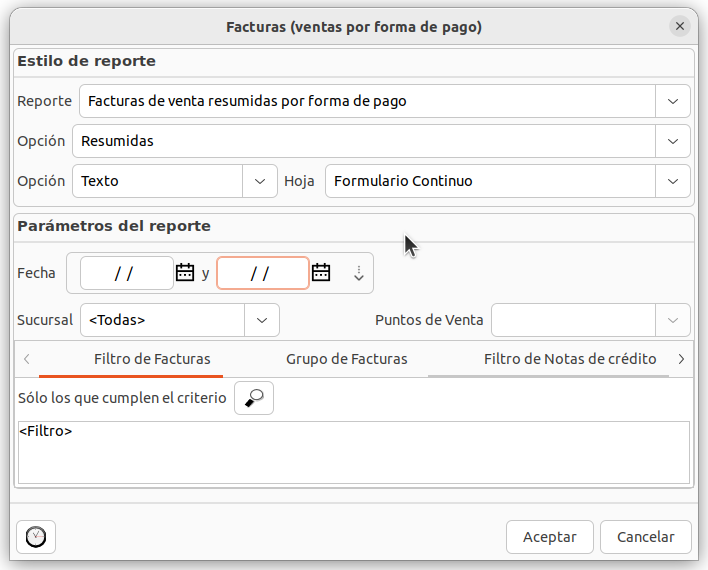Expand the Puntos de Venta dropdown
708x570 pixels.
tap(673, 320)
